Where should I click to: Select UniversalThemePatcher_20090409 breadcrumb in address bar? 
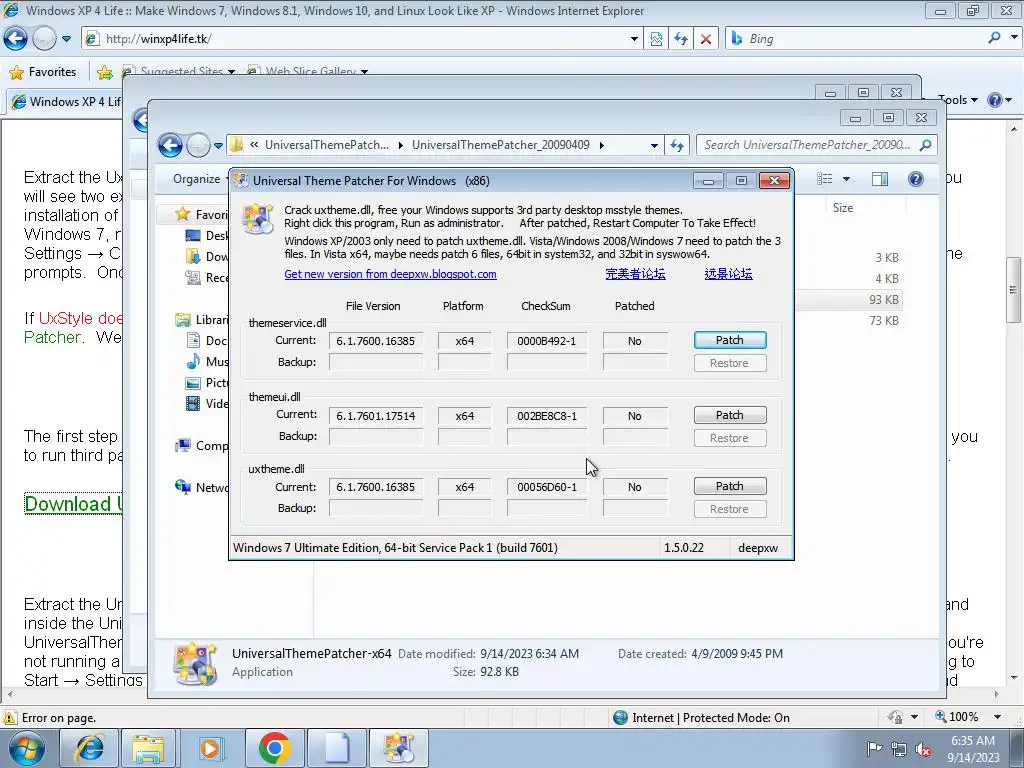pyautogui.click(x=500, y=145)
